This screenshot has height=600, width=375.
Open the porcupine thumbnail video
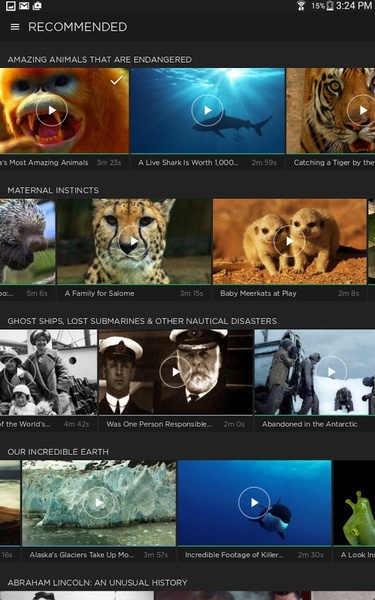click(x=28, y=241)
